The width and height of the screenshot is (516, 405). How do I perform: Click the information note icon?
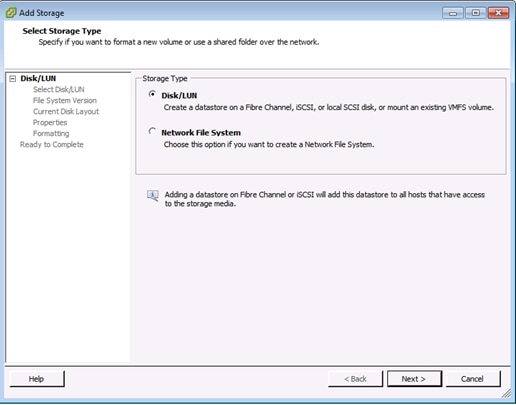point(153,196)
